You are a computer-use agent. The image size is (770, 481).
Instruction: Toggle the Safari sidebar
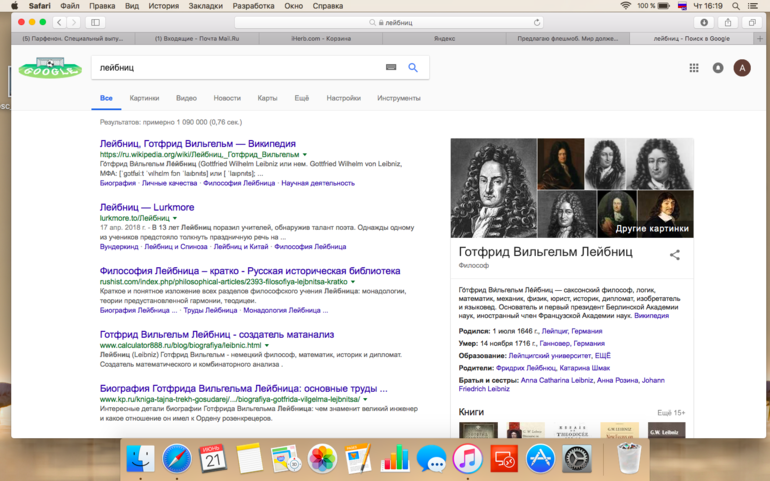point(96,22)
